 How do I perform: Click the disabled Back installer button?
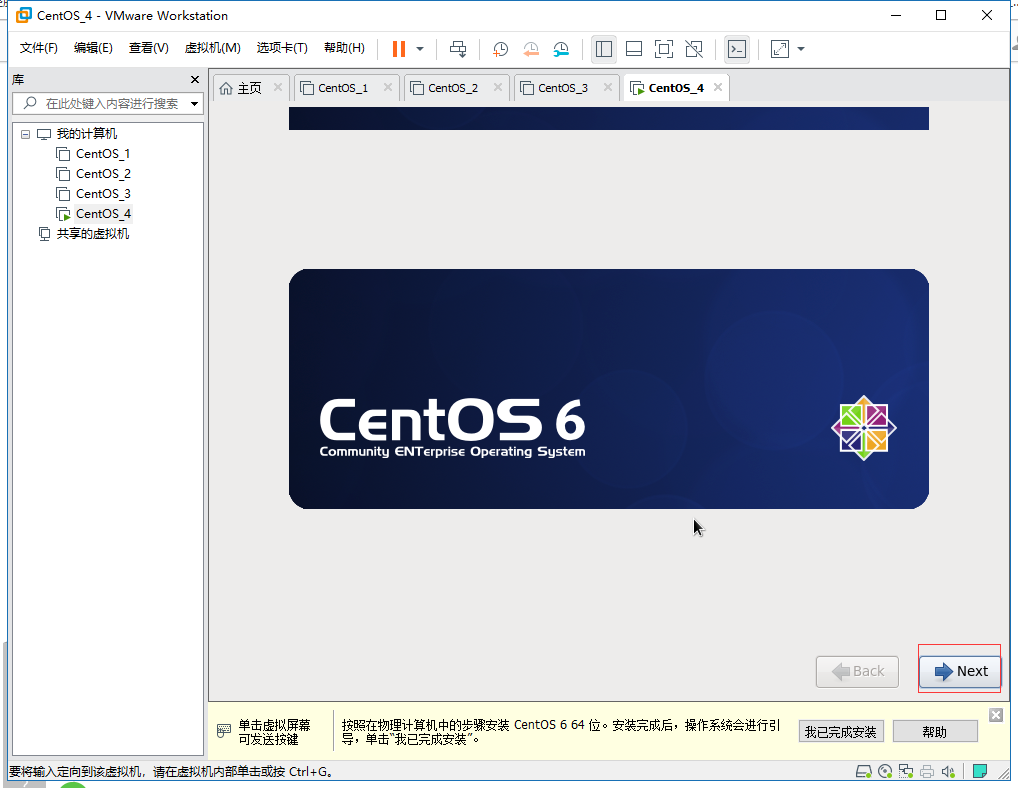[857, 671]
